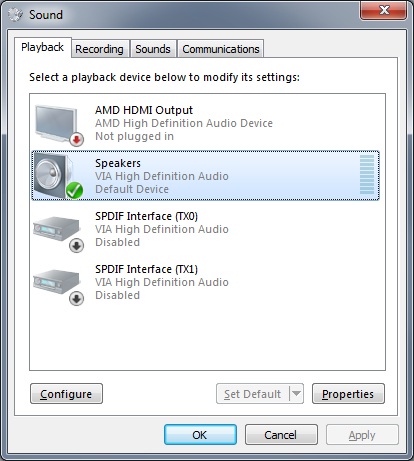This screenshot has height=461, width=414.
Task: Click the Cancel button
Action: click(281, 435)
